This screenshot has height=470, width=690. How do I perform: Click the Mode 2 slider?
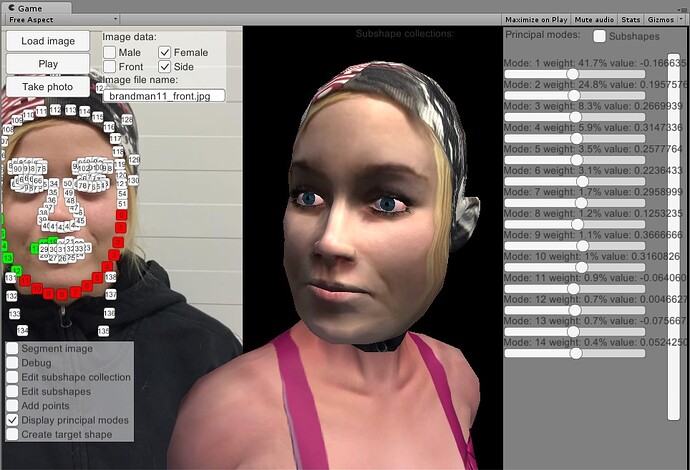point(575,95)
